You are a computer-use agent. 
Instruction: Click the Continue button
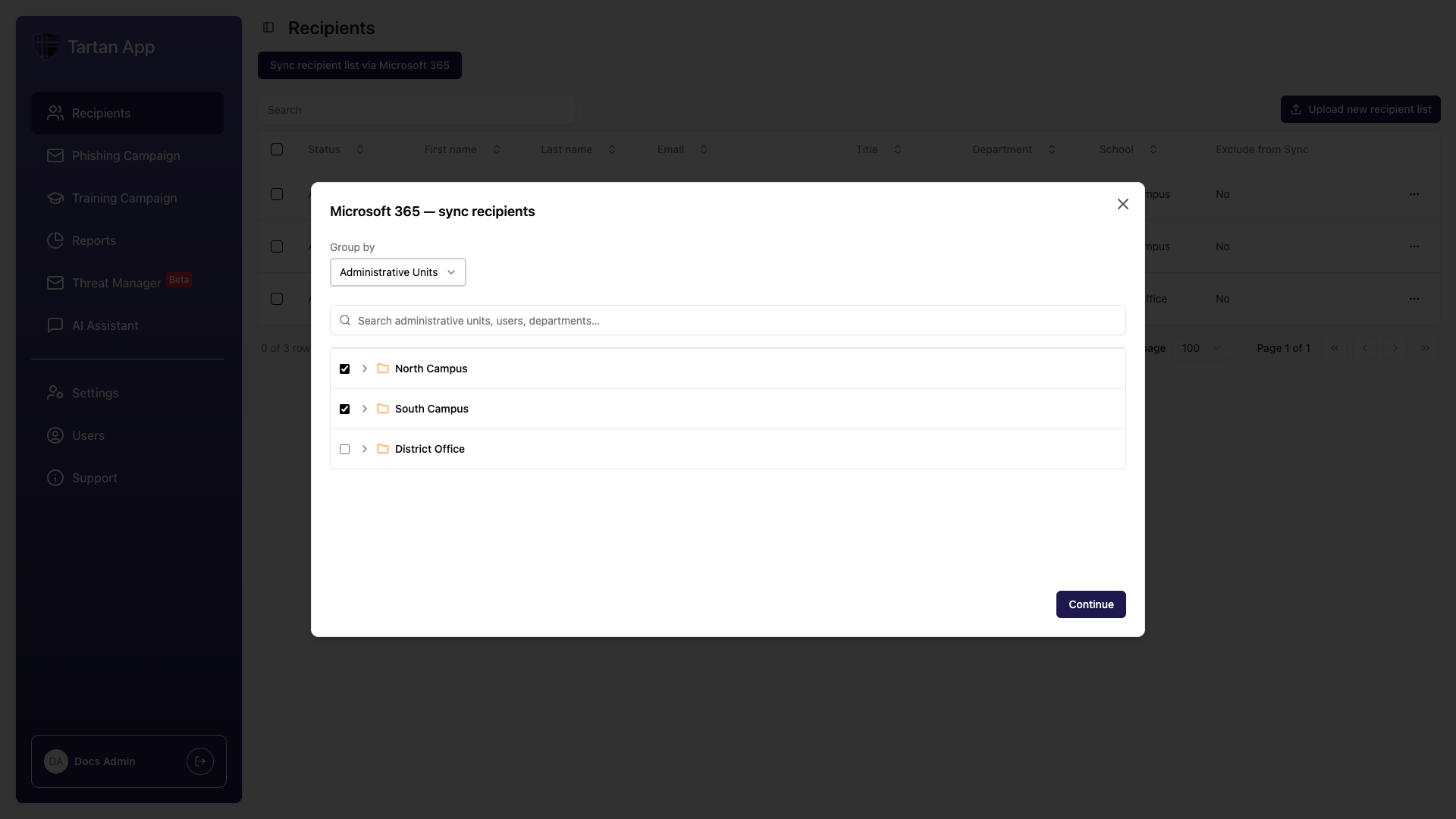[1090, 604]
